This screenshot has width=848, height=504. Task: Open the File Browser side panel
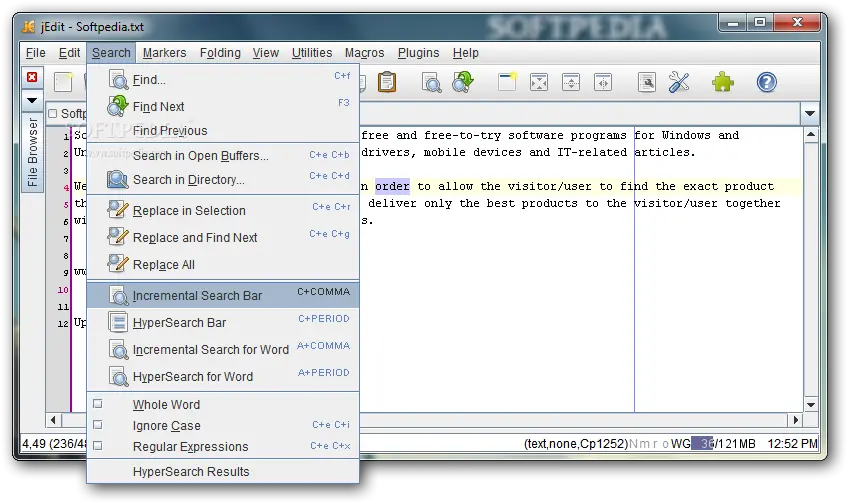pos(32,153)
